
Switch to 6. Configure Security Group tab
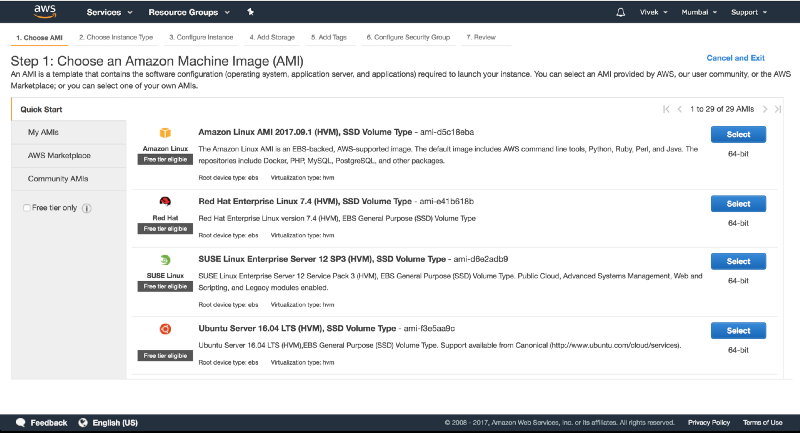pos(408,37)
